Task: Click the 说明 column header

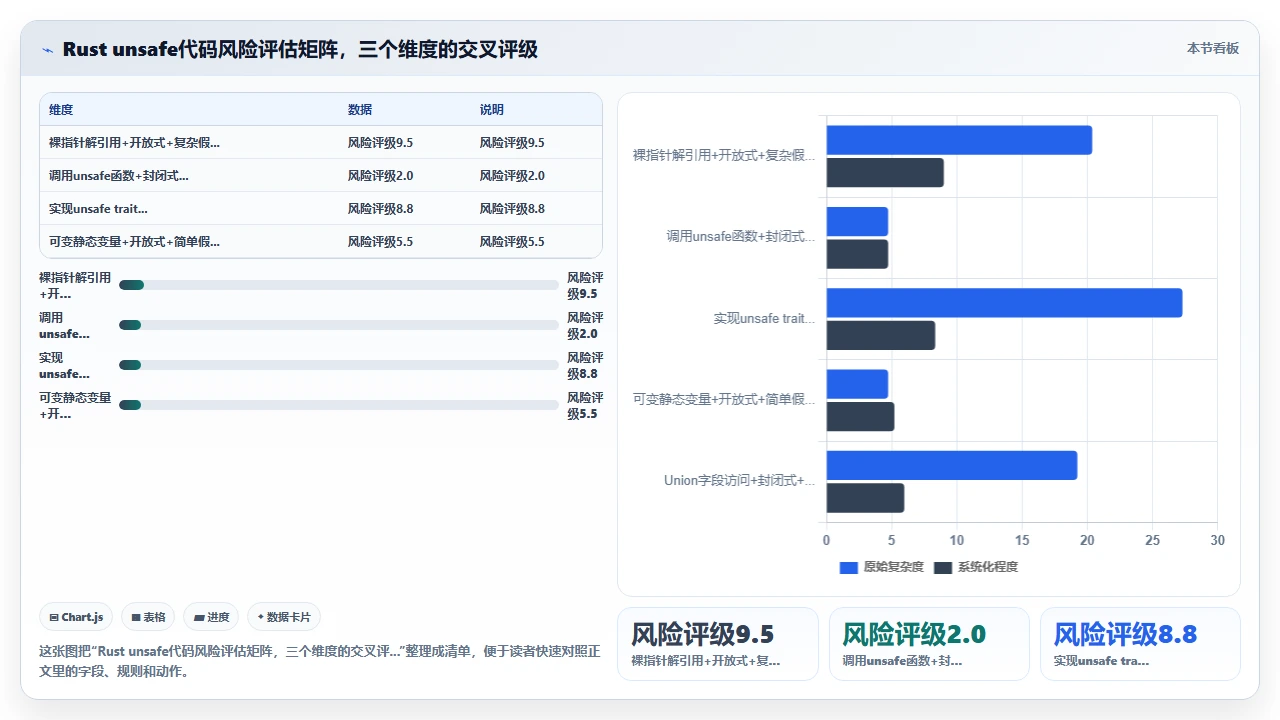Action: point(492,110)
